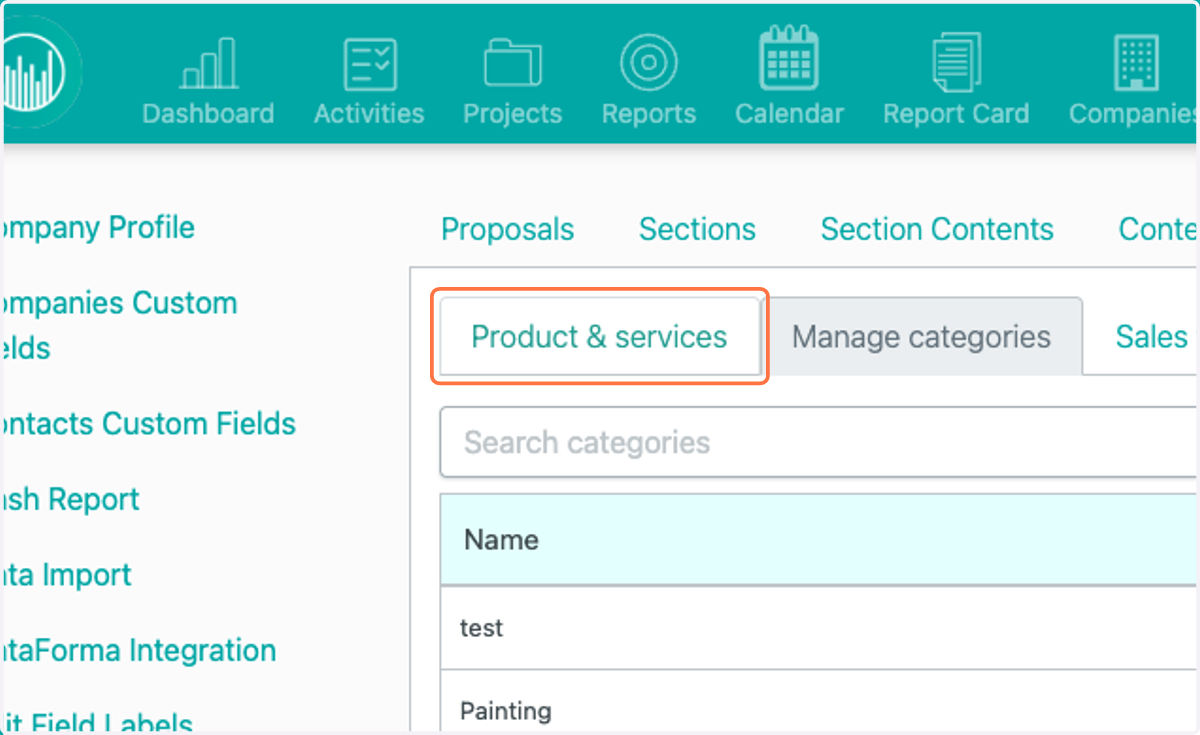Screen dimensions: 1200x735
Task: Click the Search categories field
Action: coord(818,442)
